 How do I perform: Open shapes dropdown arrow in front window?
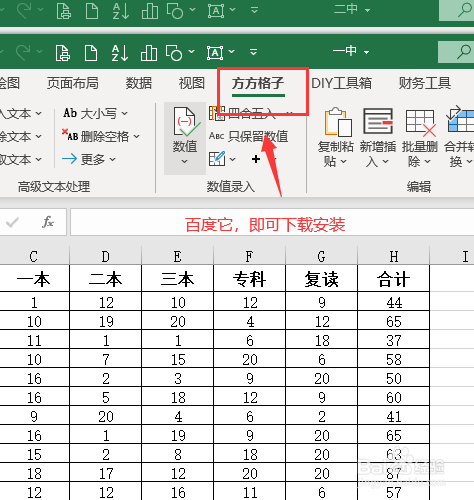(191, 52)
